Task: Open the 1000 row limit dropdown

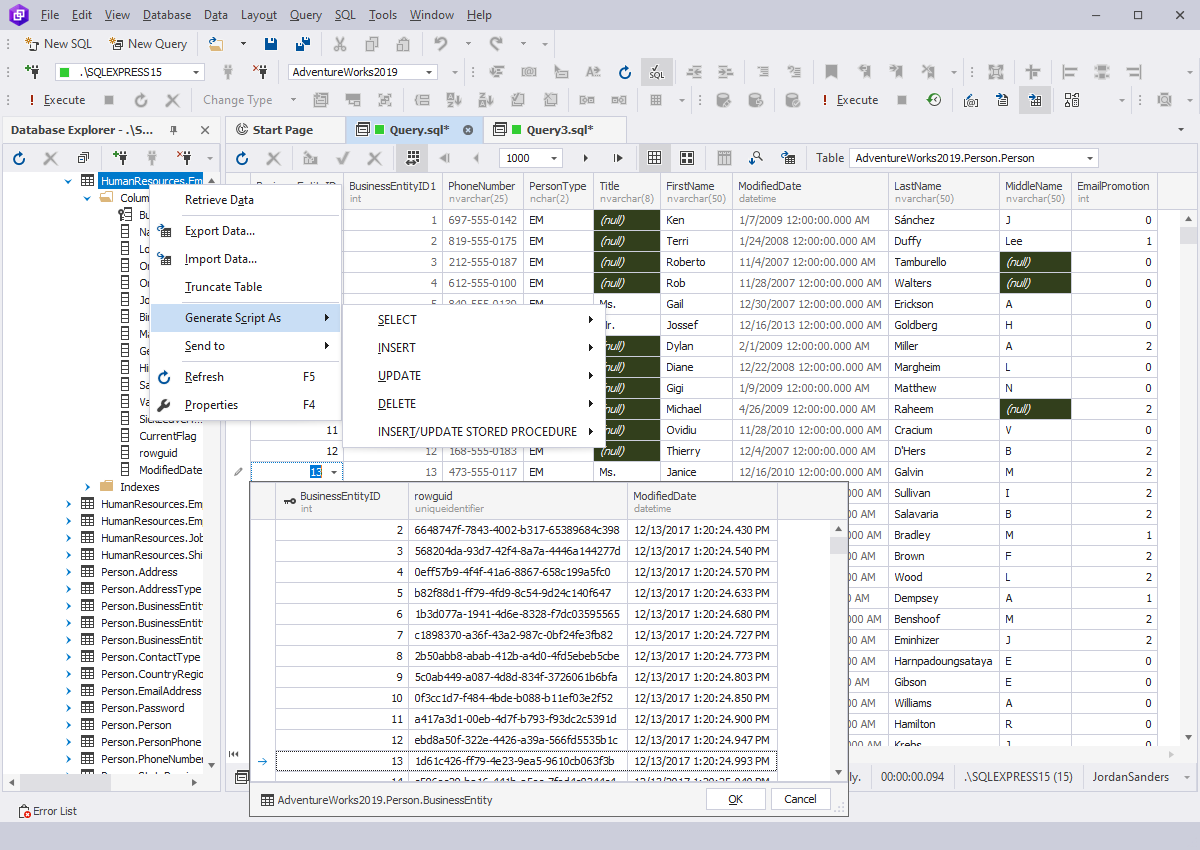Action: pos(552,157)
